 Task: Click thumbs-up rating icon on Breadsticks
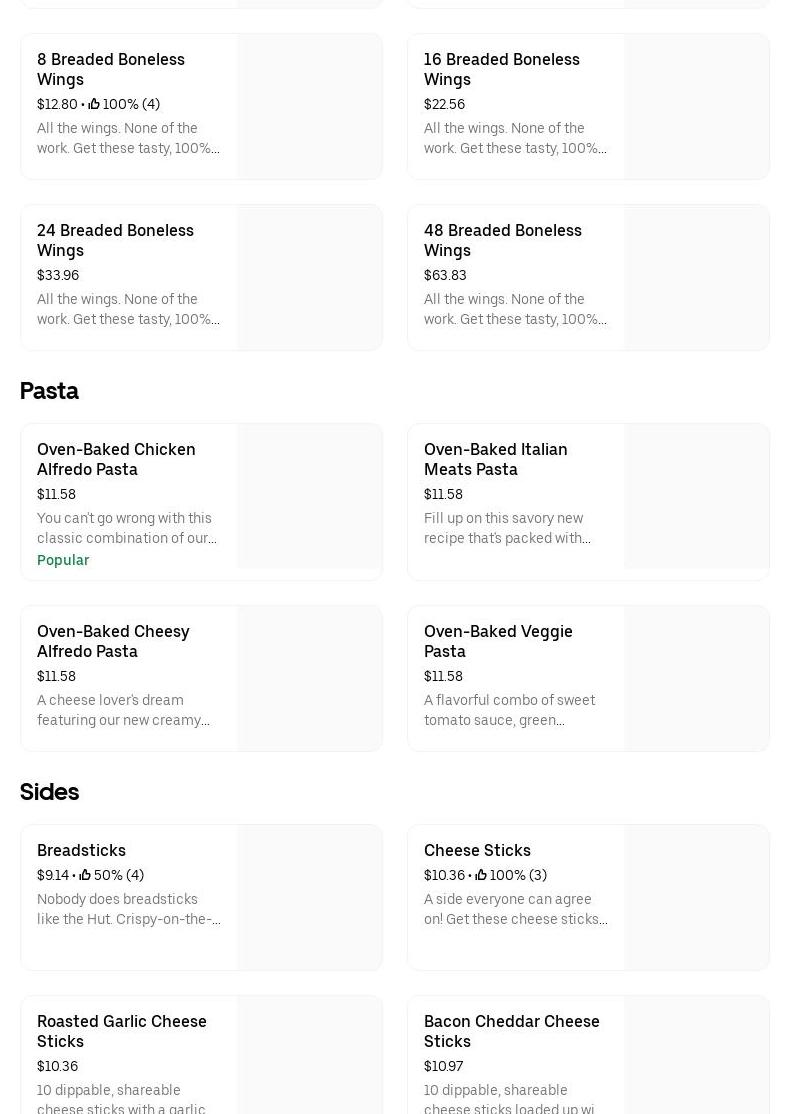point(85,875)
